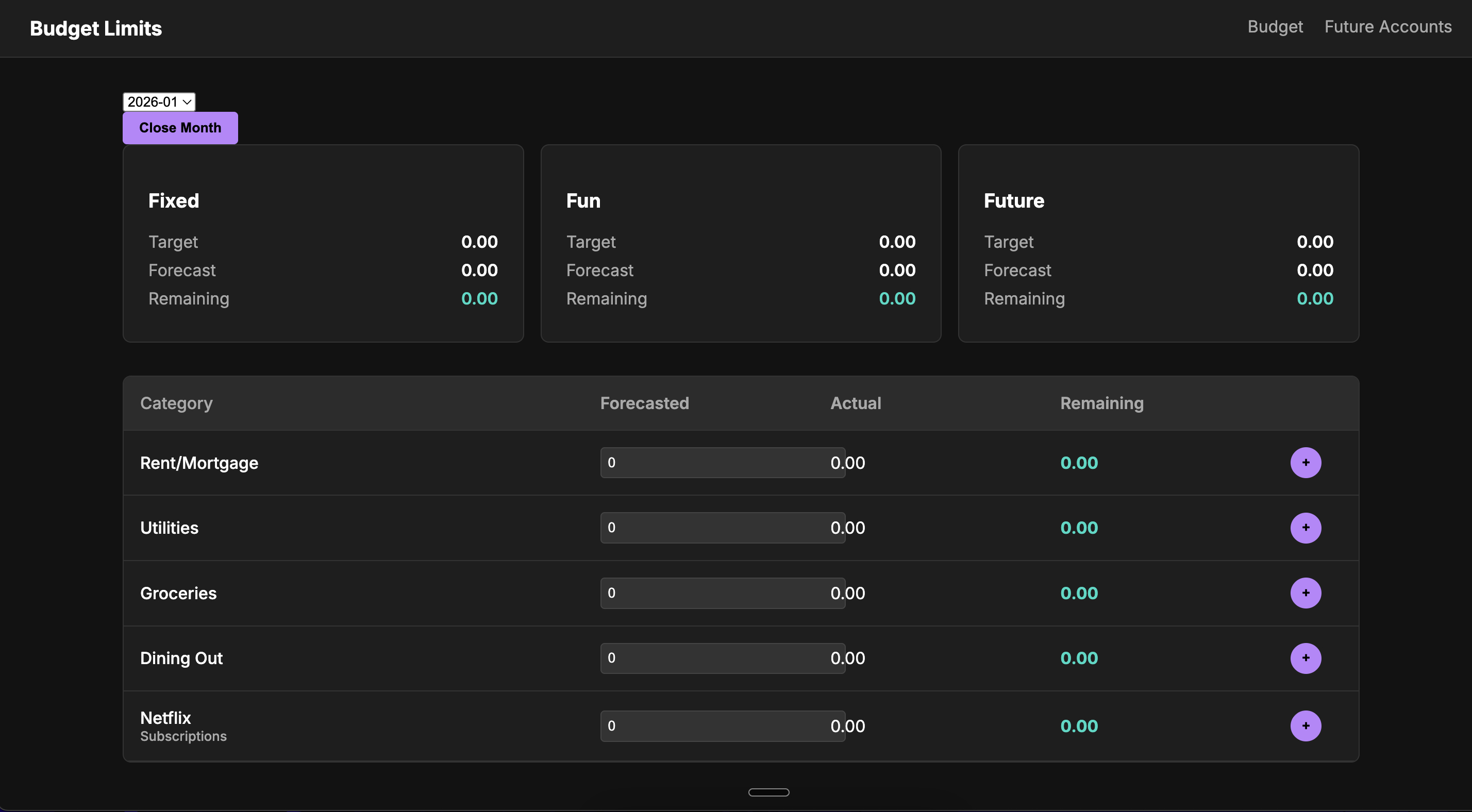Focus the Utilities forecasted input
The image size is (1472, 812).
(x=722, y=528)
